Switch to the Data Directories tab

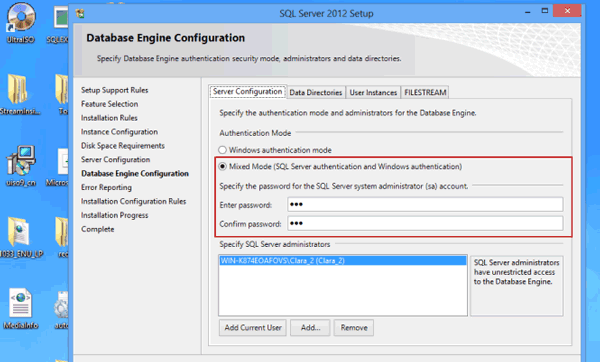pos(316,92)
